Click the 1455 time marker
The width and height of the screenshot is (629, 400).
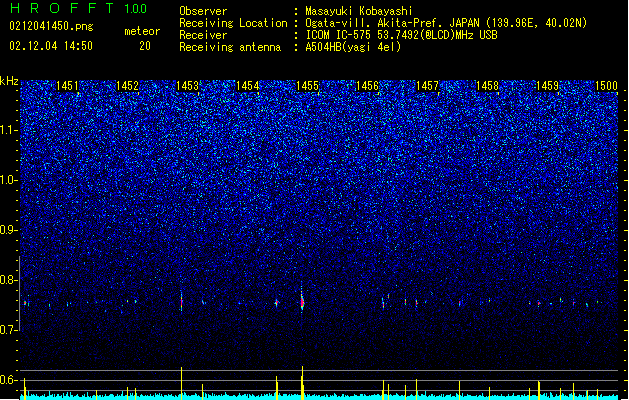[x=307, y=86]
